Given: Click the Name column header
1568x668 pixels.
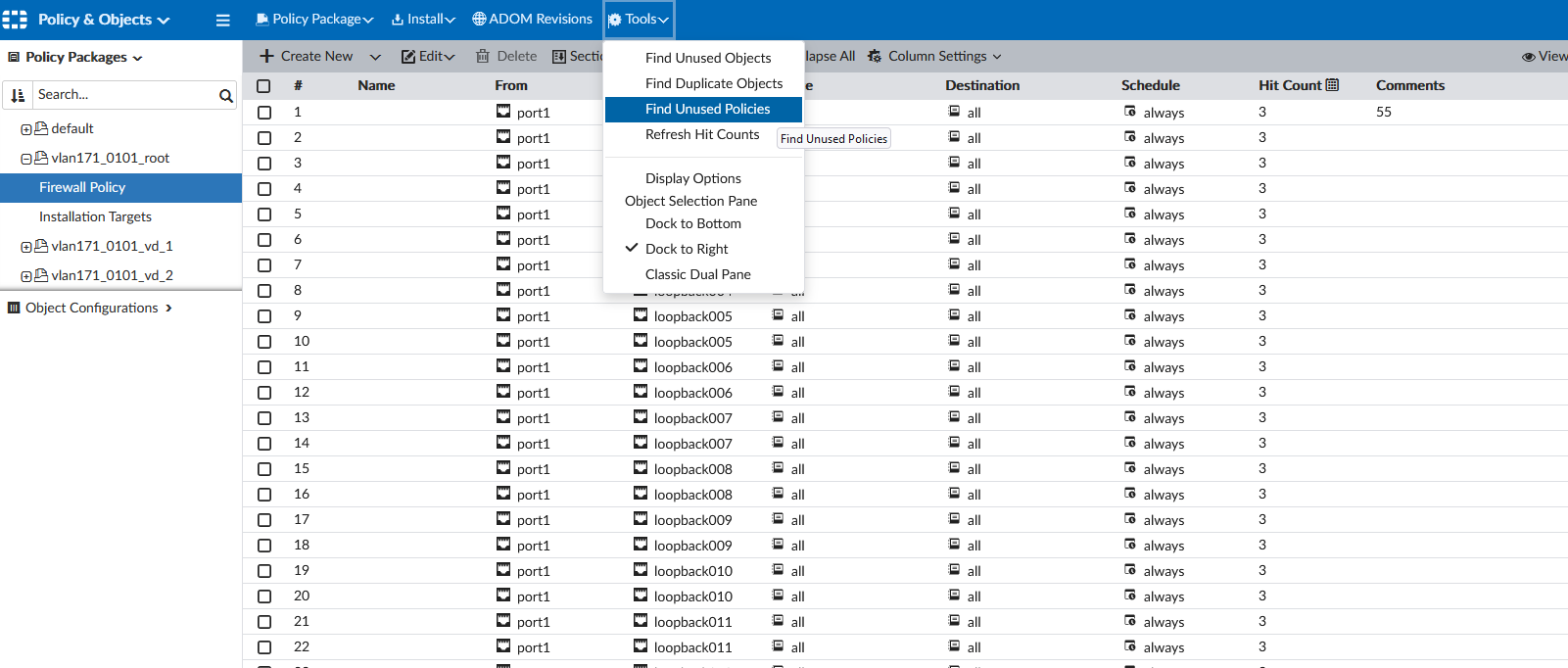Looking at the screenshot, I should coord(376,85).
